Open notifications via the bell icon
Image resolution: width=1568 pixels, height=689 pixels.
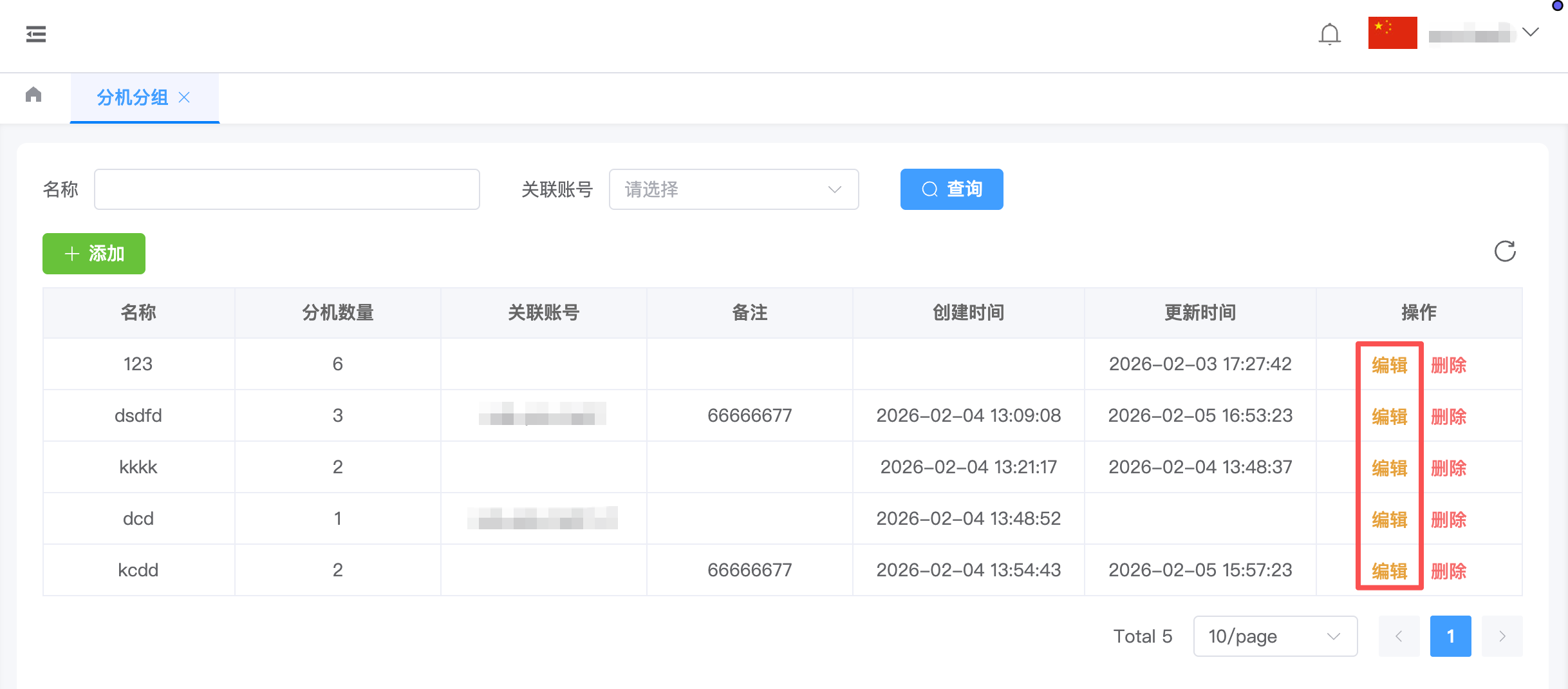click(x=1329, y=33)
